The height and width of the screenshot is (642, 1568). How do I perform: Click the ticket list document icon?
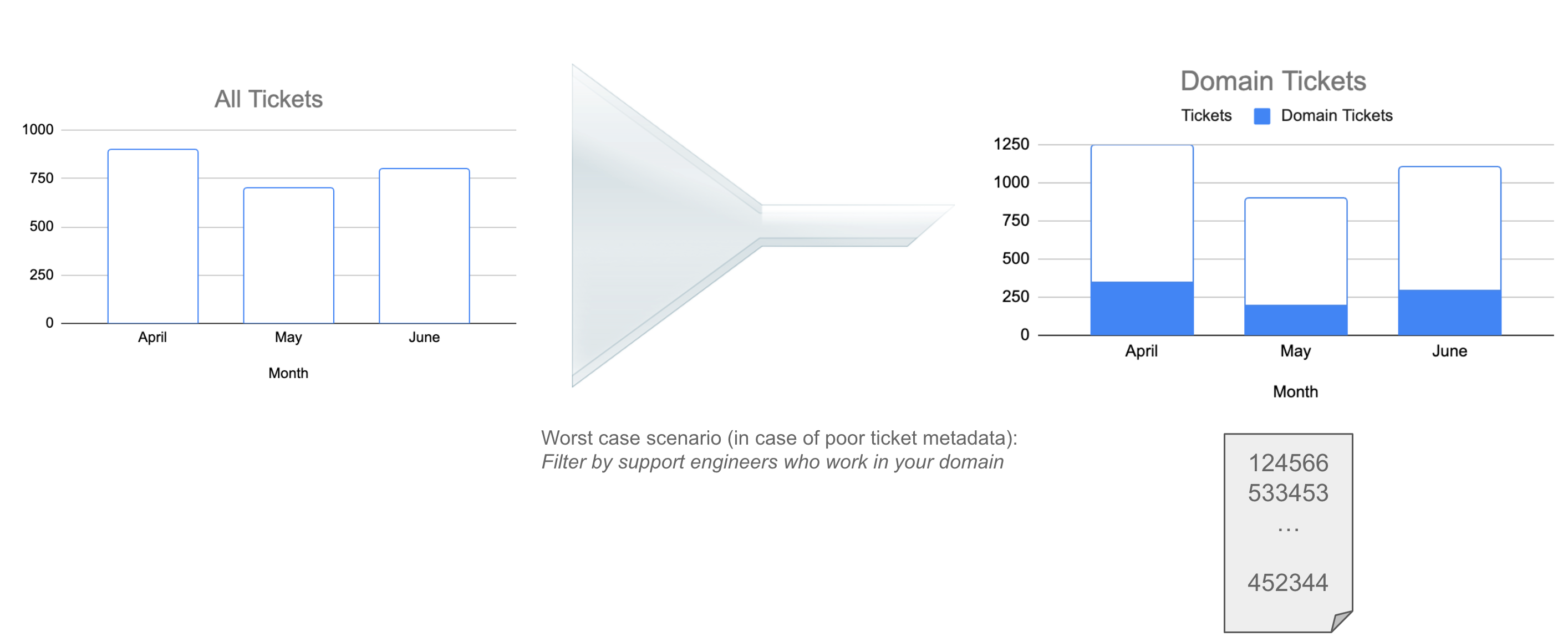[x=1287, y=532]
